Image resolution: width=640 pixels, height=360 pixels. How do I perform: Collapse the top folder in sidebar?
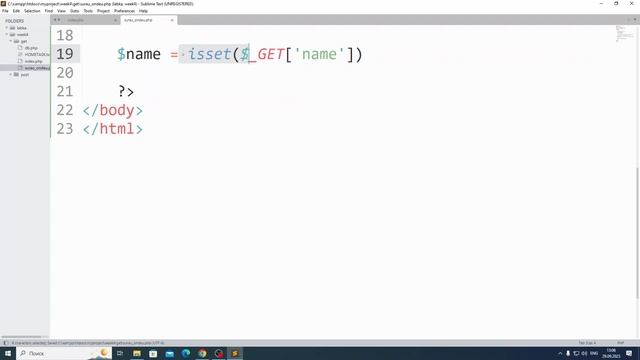[x=7, y=28]
